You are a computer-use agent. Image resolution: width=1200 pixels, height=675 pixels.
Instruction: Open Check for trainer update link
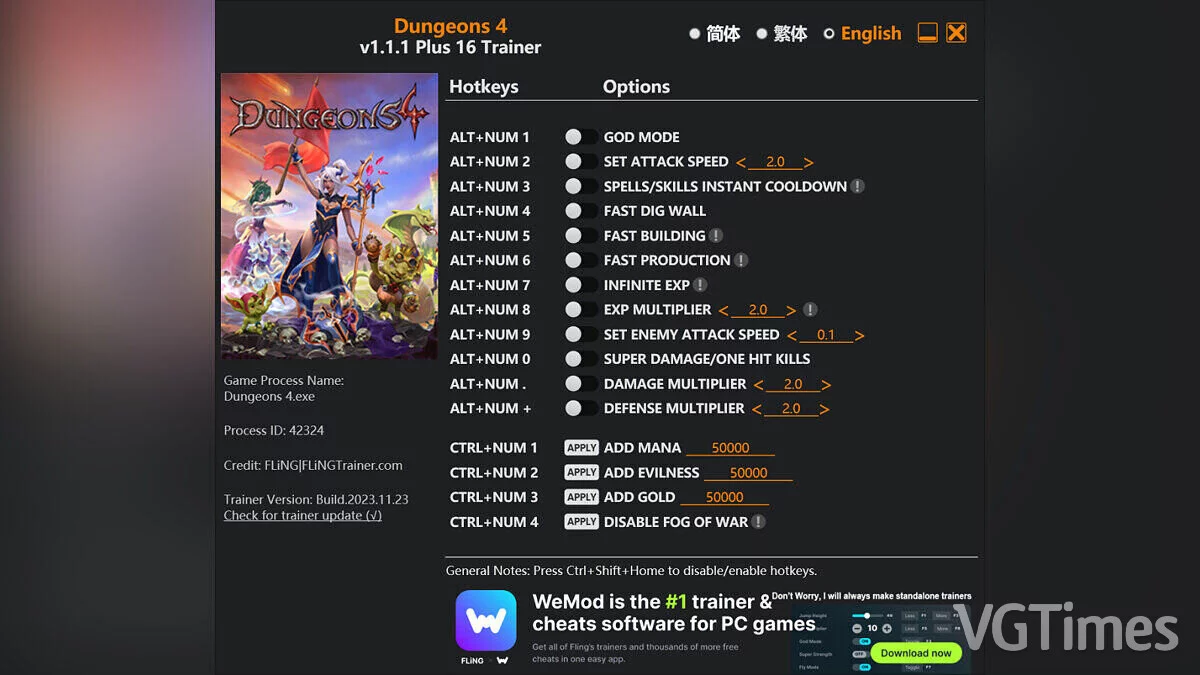tap(303, 515)
